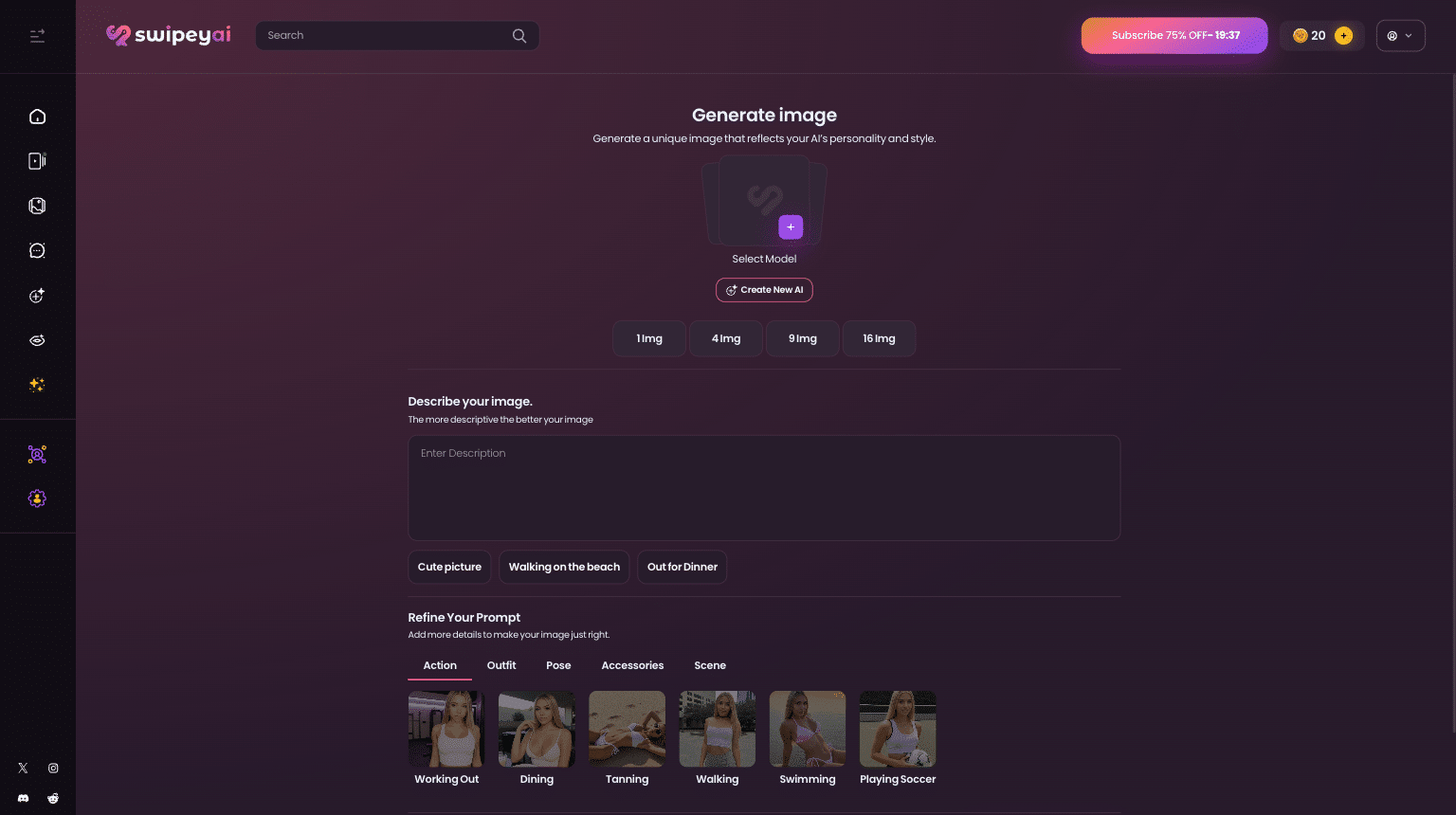Open the Discord social link
The height and width of the screenshot is (815, 1456).
point(23,799)
